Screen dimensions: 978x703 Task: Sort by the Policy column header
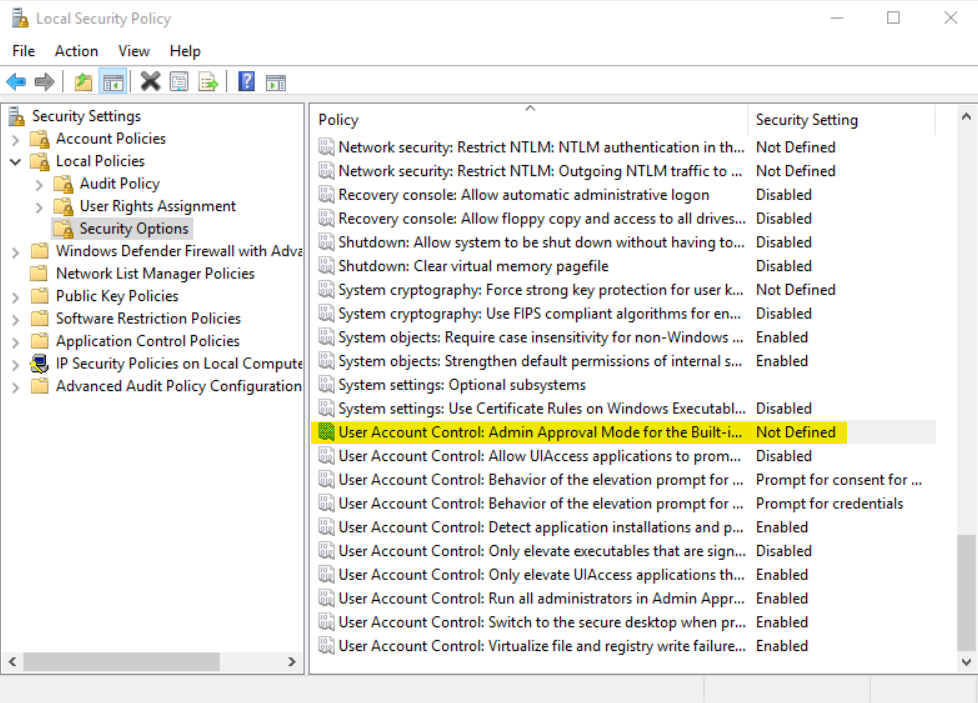(x=529, y=119)
